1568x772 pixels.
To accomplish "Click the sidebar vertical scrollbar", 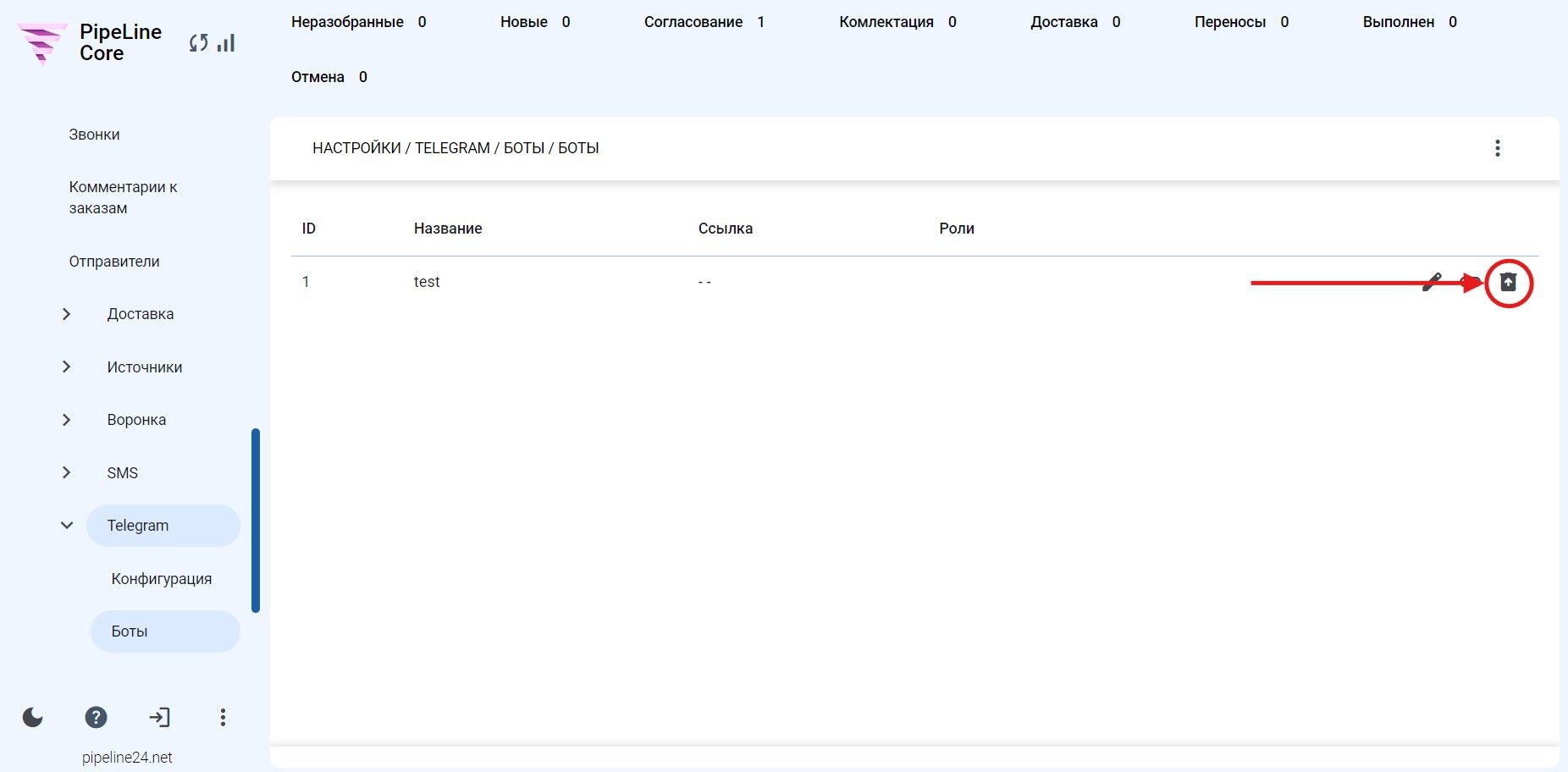I will pyautogui.click(x=256, y=520).
